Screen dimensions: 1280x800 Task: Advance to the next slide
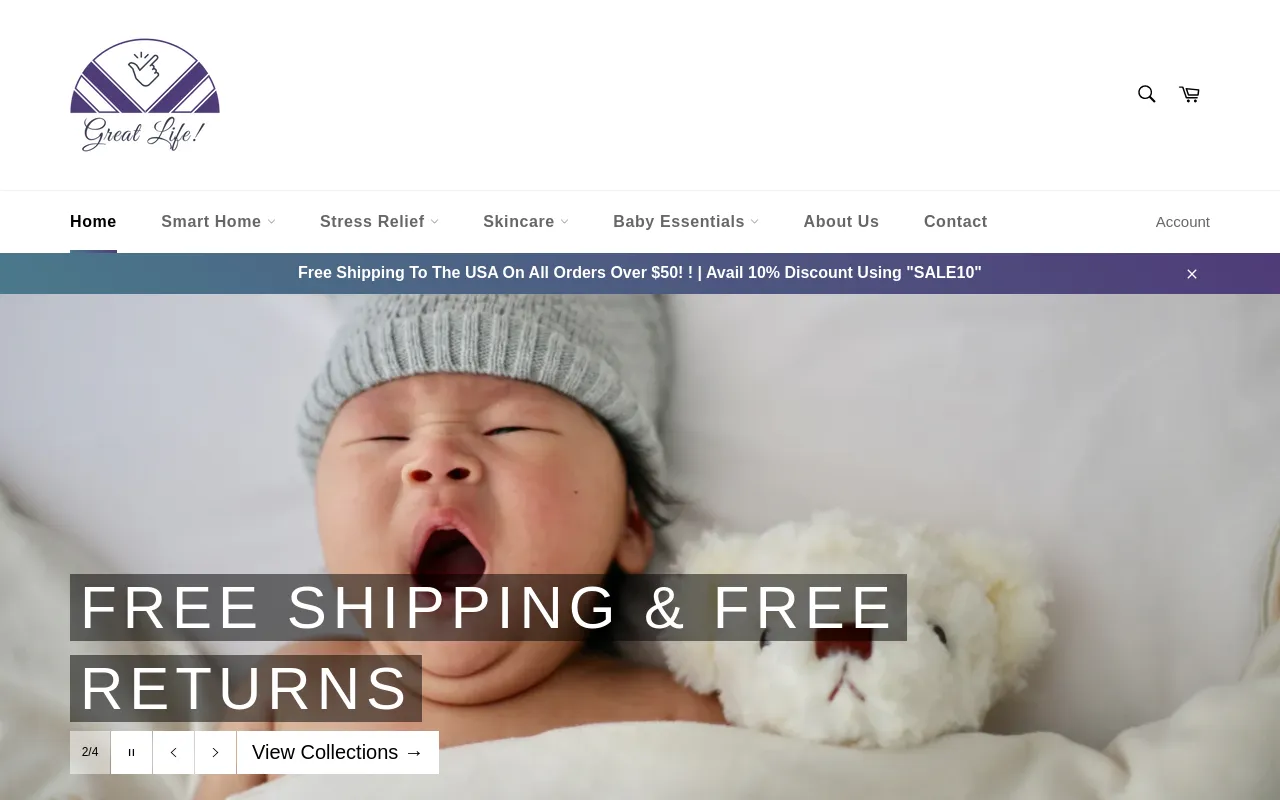tap(215, 752)
